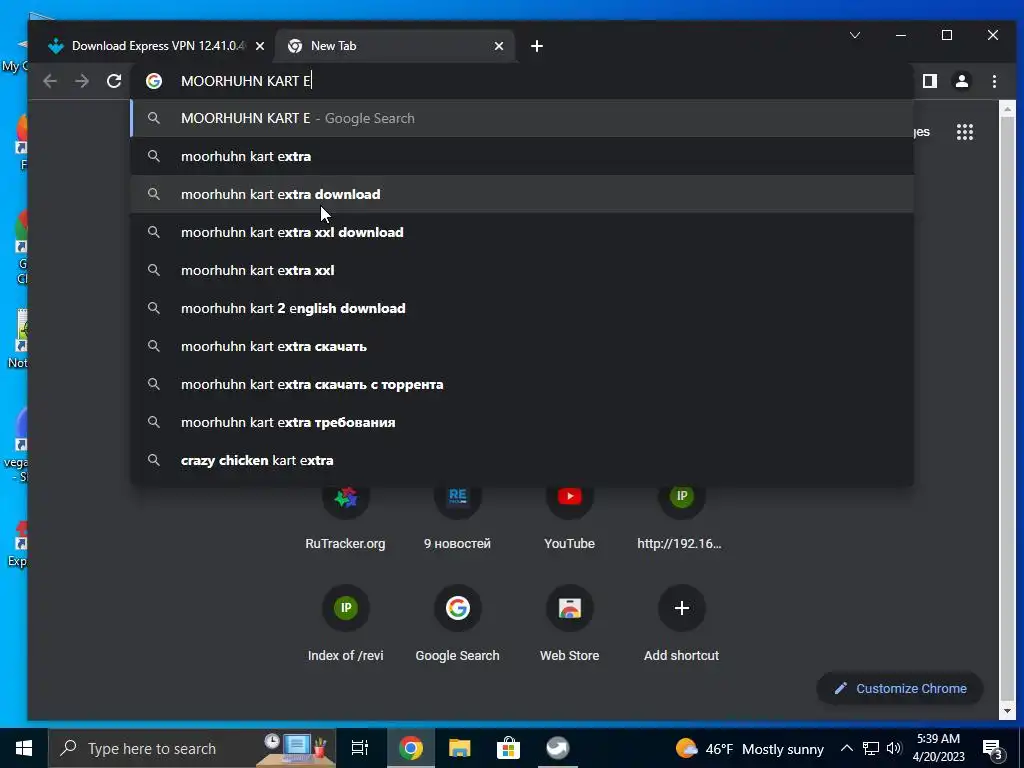The width and height of the screenshot is (1024, 768).
Task: Open File Explorer from taskbar
Action: click(460, 748)
